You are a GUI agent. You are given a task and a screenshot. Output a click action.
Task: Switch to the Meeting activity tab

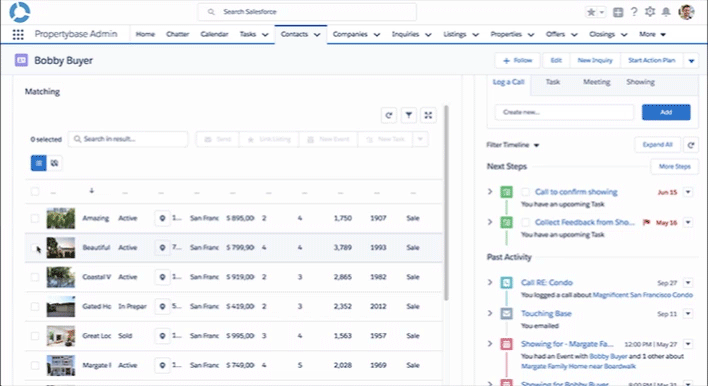tap(596, 82)
